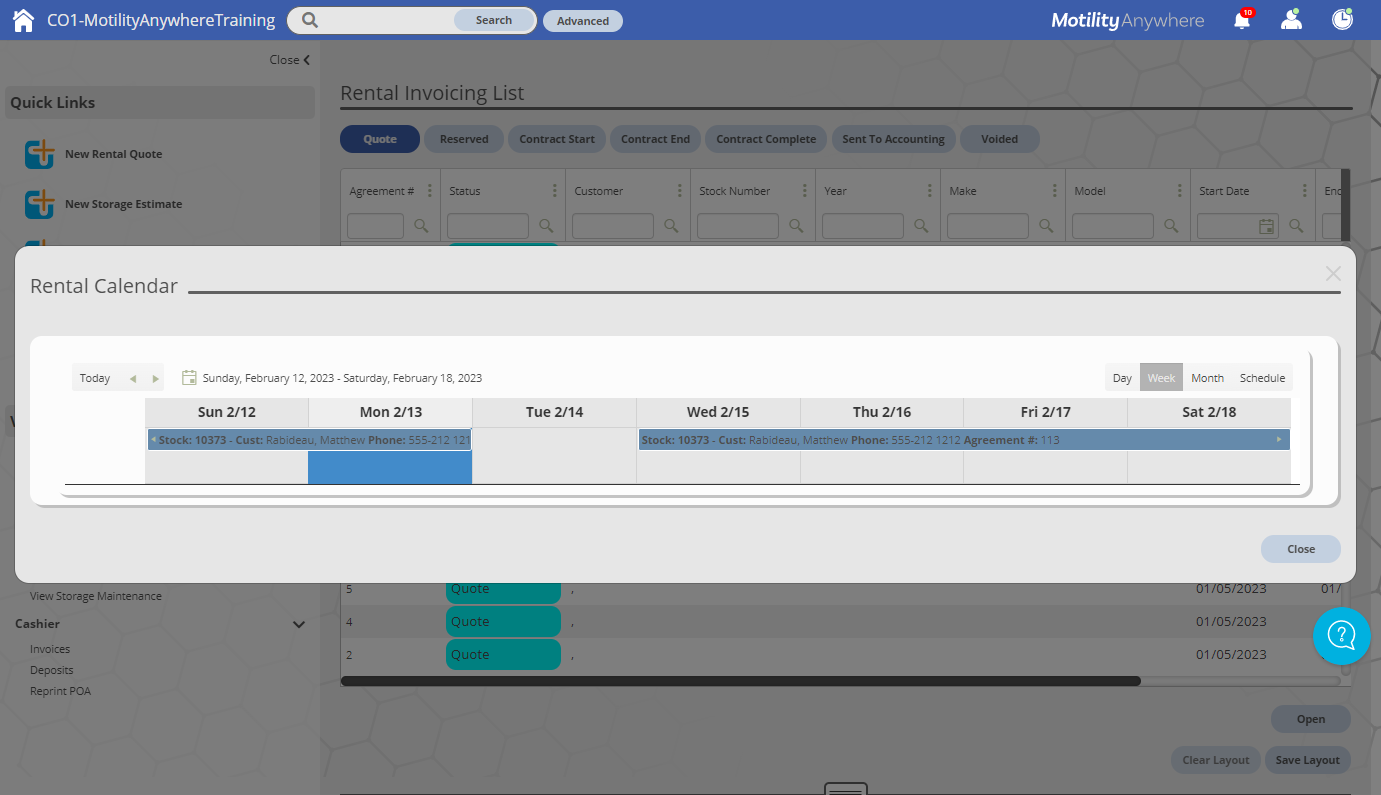
Task: Click the Search button in header
Action: point(494,20)
